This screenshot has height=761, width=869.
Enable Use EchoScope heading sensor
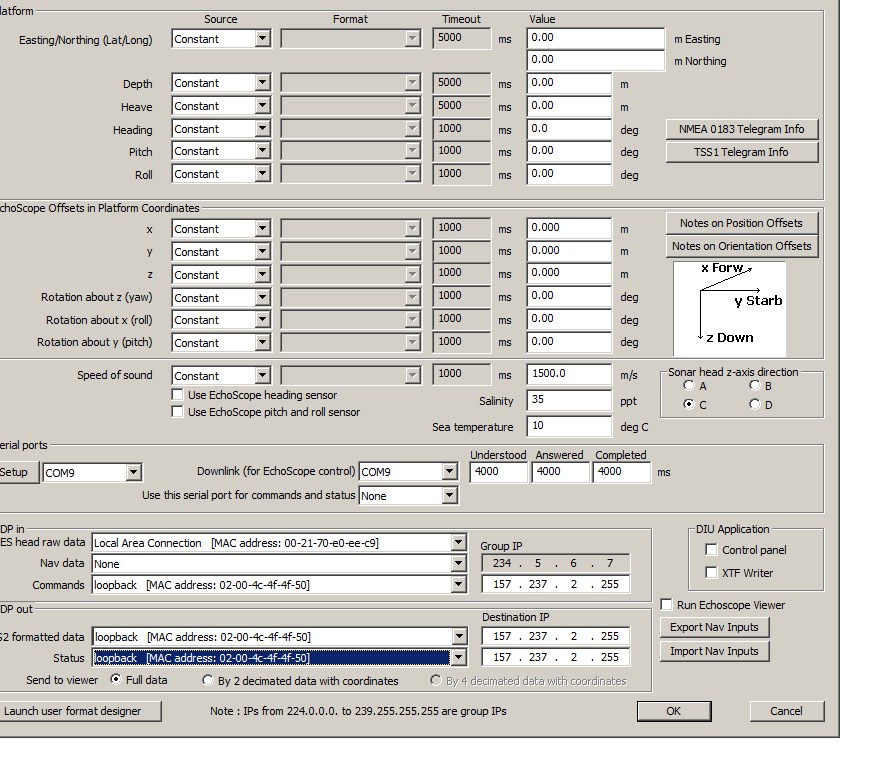point(178,395)
